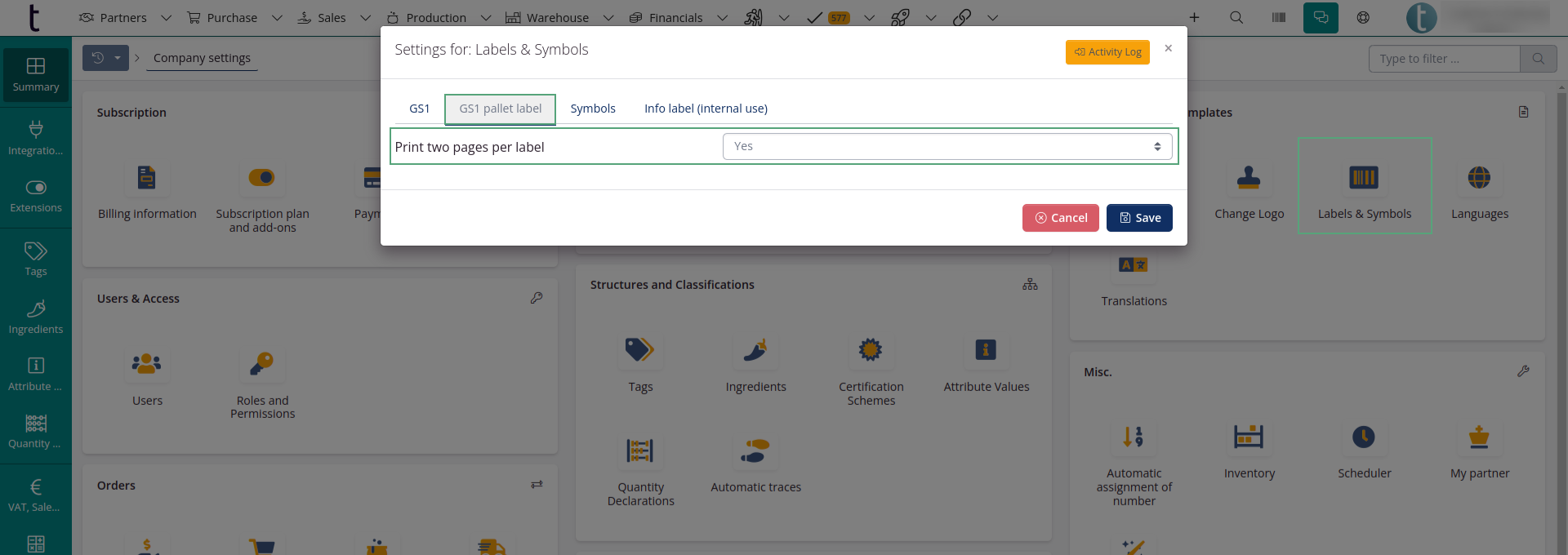Open Certification Schemes settings
Viewport: 1568px width, 555px height.
(x=870, y=351)
